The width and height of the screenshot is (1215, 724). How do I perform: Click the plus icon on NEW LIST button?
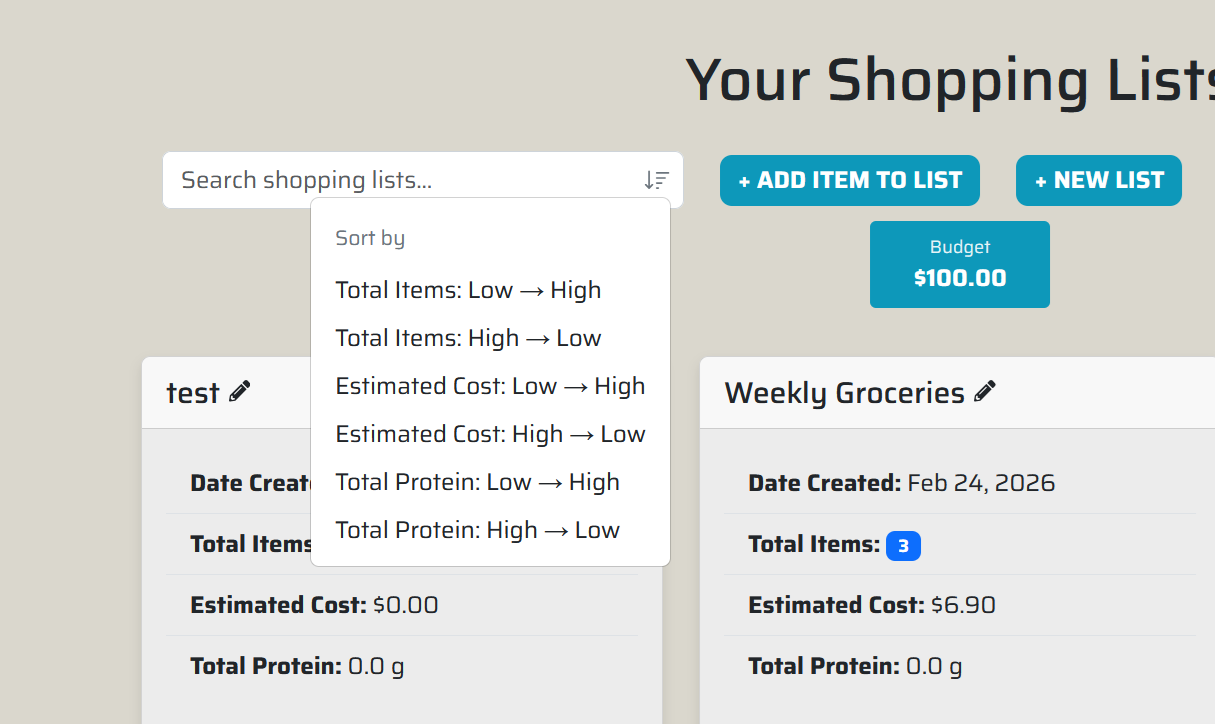1043,180
